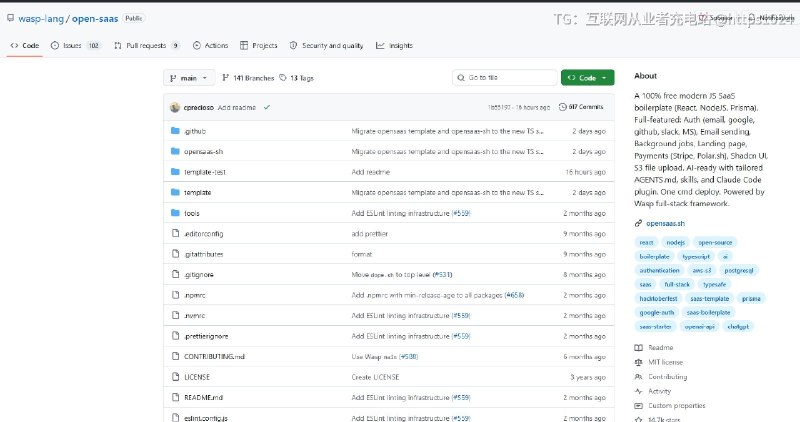This screenshot has width=800, height=422.
Task: Open the .editorconfig file name
Action: [x=204, y=234]
